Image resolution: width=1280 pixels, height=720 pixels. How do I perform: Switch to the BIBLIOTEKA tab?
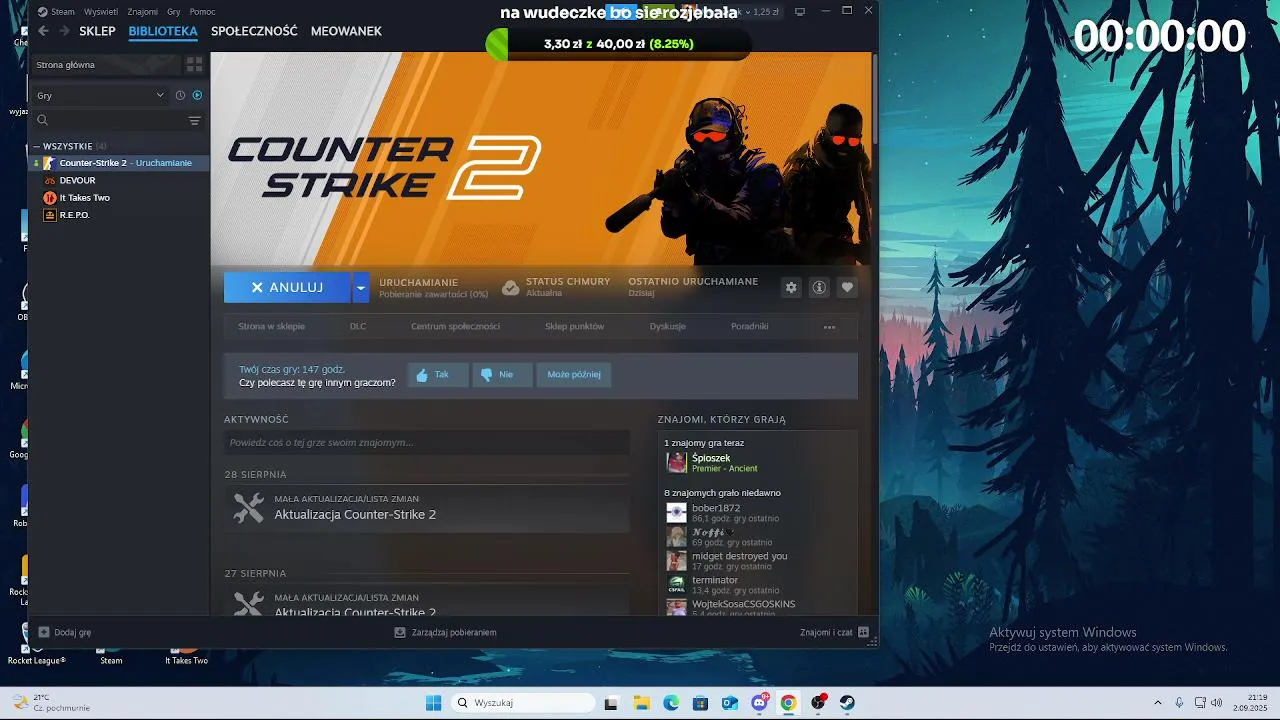163,31
